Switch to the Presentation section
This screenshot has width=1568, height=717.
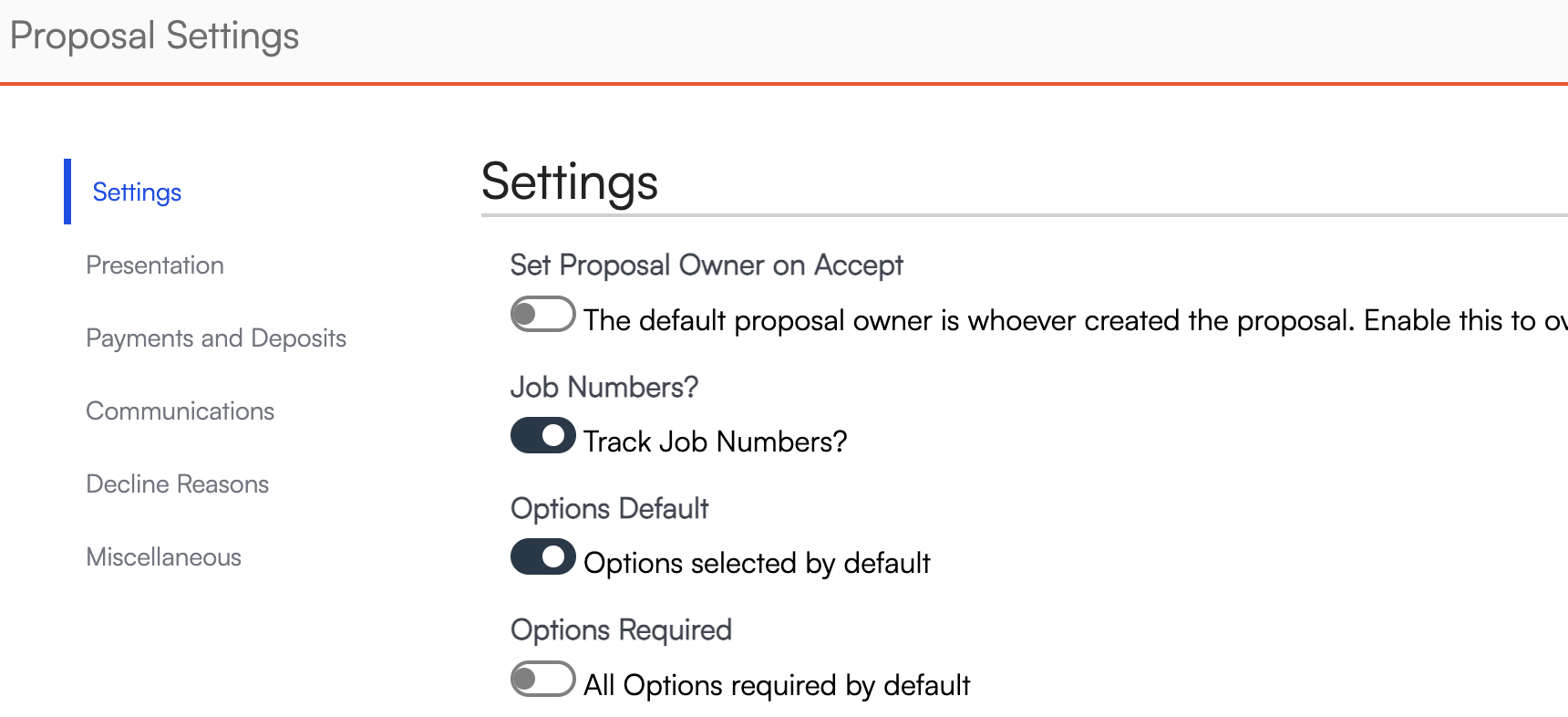click(x=155, y=265)
